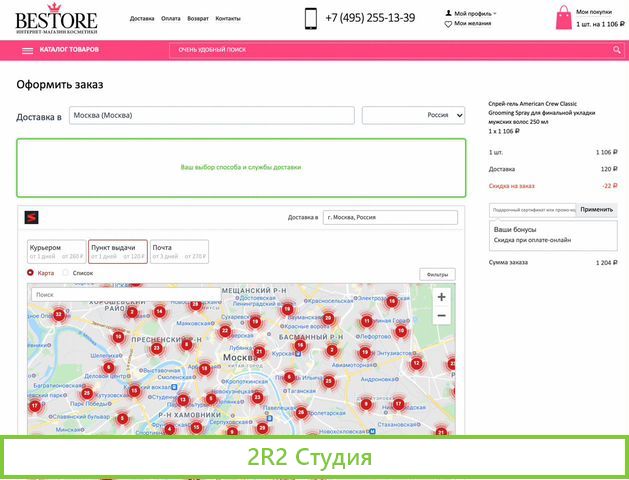Select the Почта delivery tab
Viewport: 629px width, 480px height.
pyautogui.click(x=179, y=251)
